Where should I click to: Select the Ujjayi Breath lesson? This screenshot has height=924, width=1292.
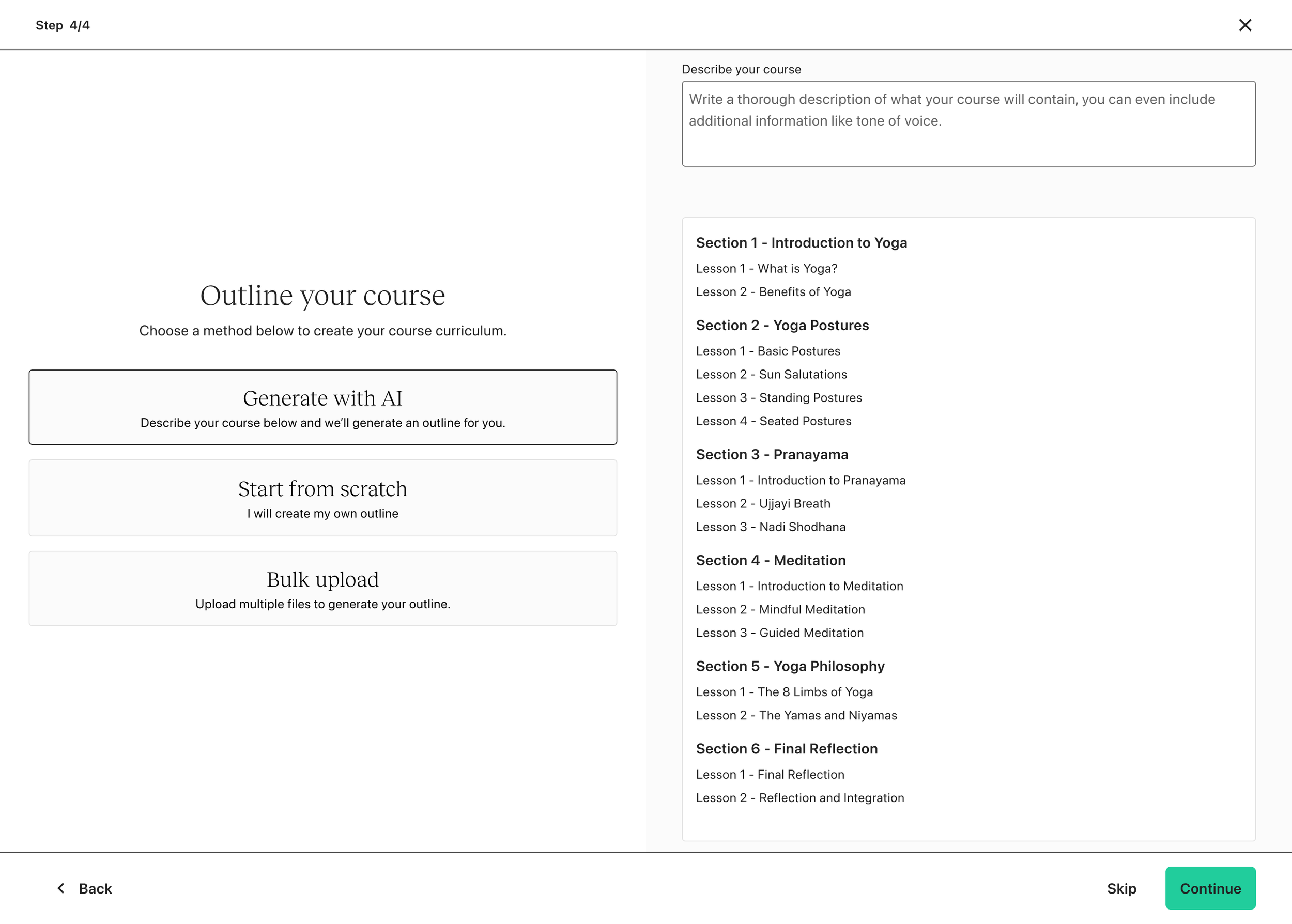[x=763, y=503]
